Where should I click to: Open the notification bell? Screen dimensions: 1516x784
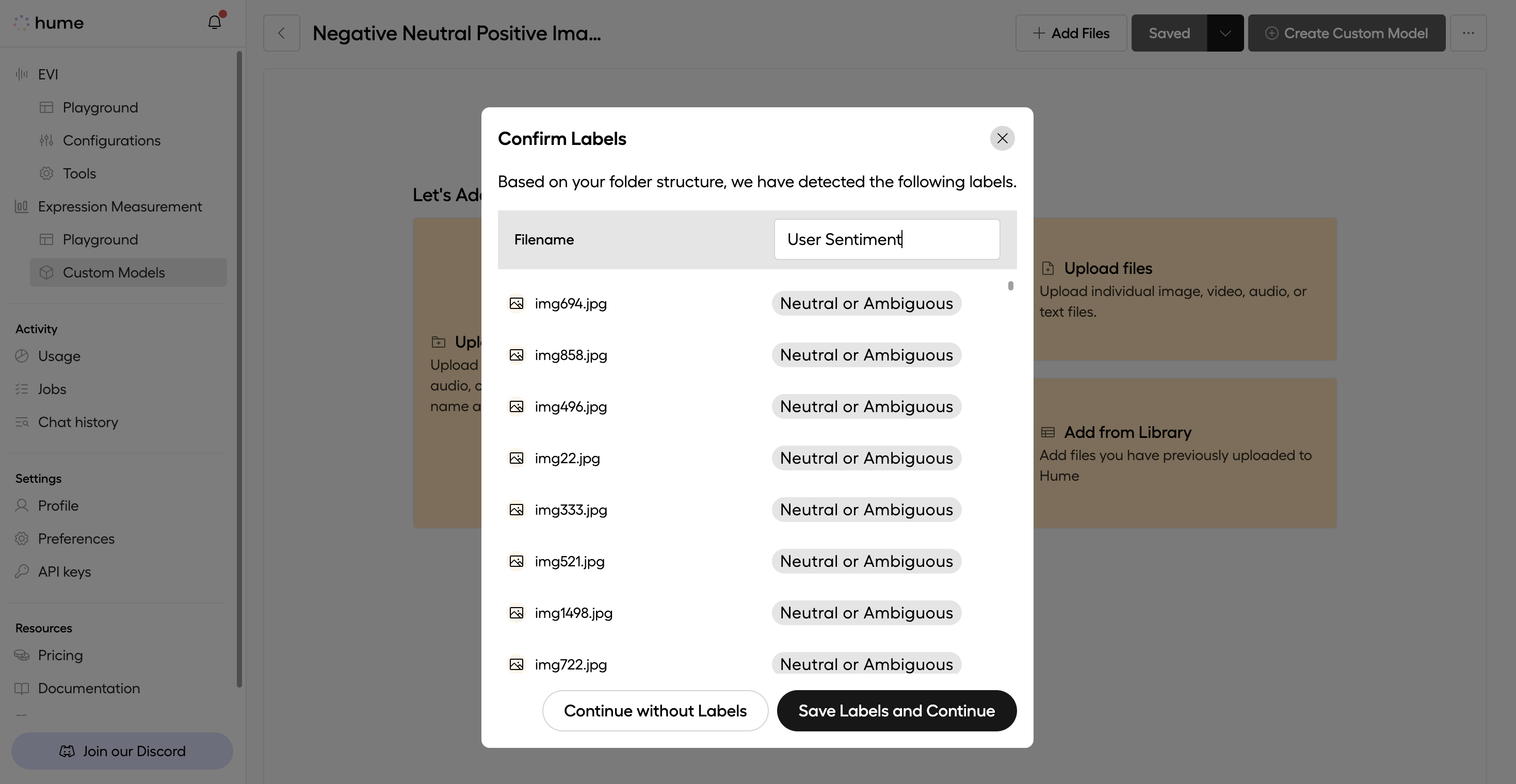pyautogui.click(x=214, y=22)
